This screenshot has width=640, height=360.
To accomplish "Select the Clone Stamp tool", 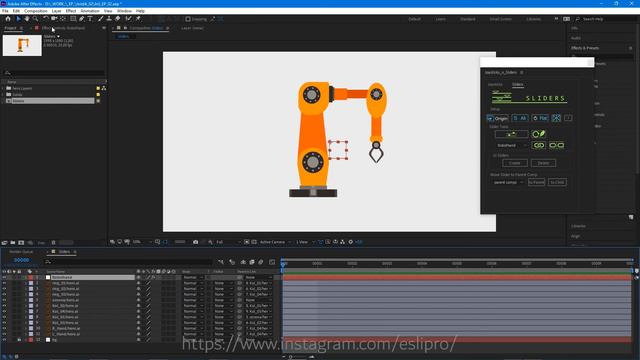I will point(109,19).
